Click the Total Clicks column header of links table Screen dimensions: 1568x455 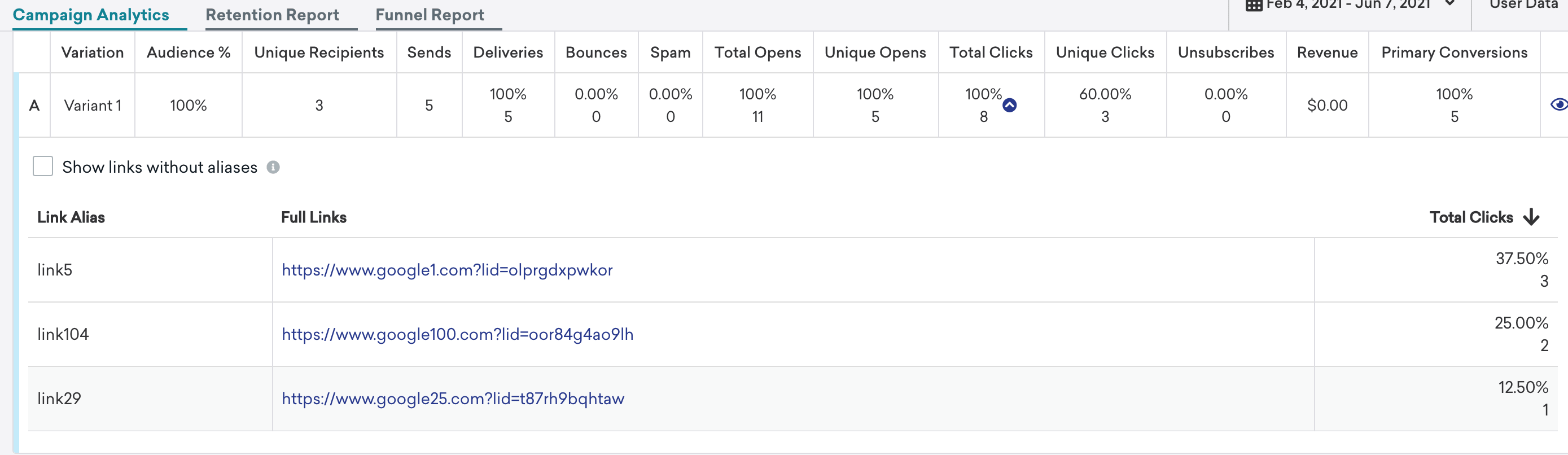coord(1470,217)
